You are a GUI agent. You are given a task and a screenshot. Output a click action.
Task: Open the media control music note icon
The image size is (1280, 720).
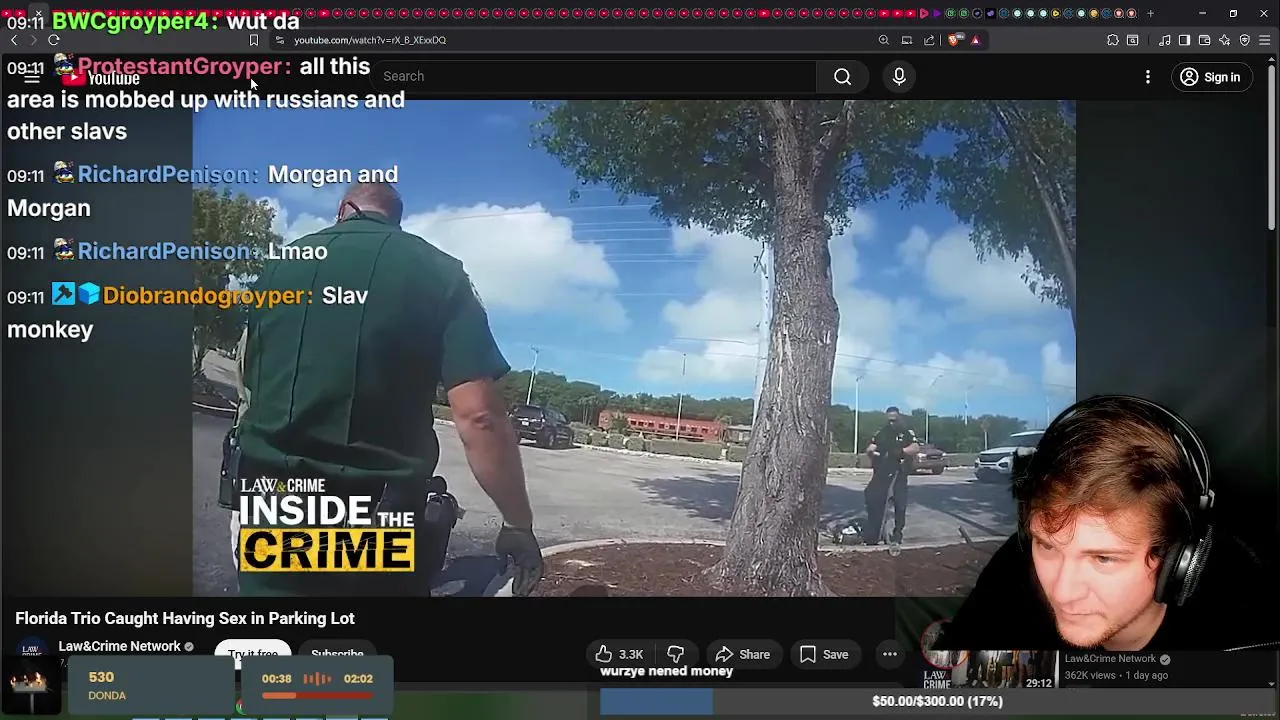click(x=1165, y=40)
